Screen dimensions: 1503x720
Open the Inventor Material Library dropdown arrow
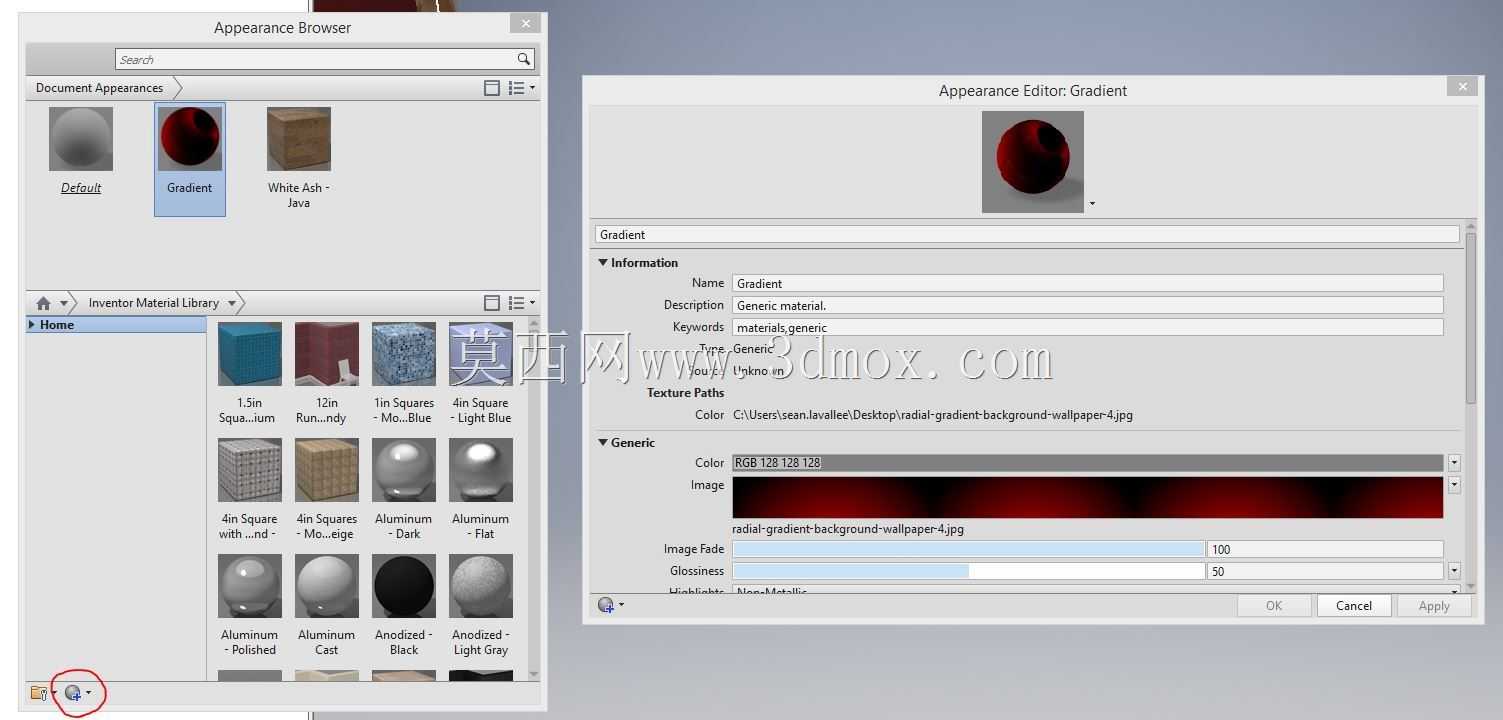232,303
